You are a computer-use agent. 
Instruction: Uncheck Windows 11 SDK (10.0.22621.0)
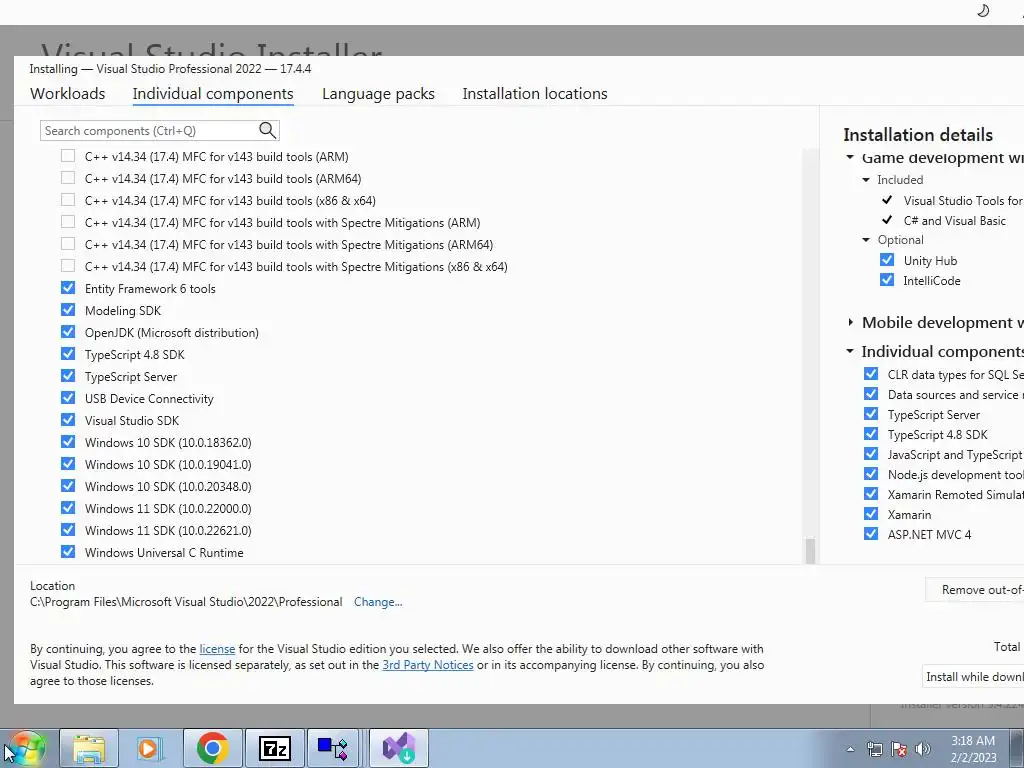tap(68, 530)
